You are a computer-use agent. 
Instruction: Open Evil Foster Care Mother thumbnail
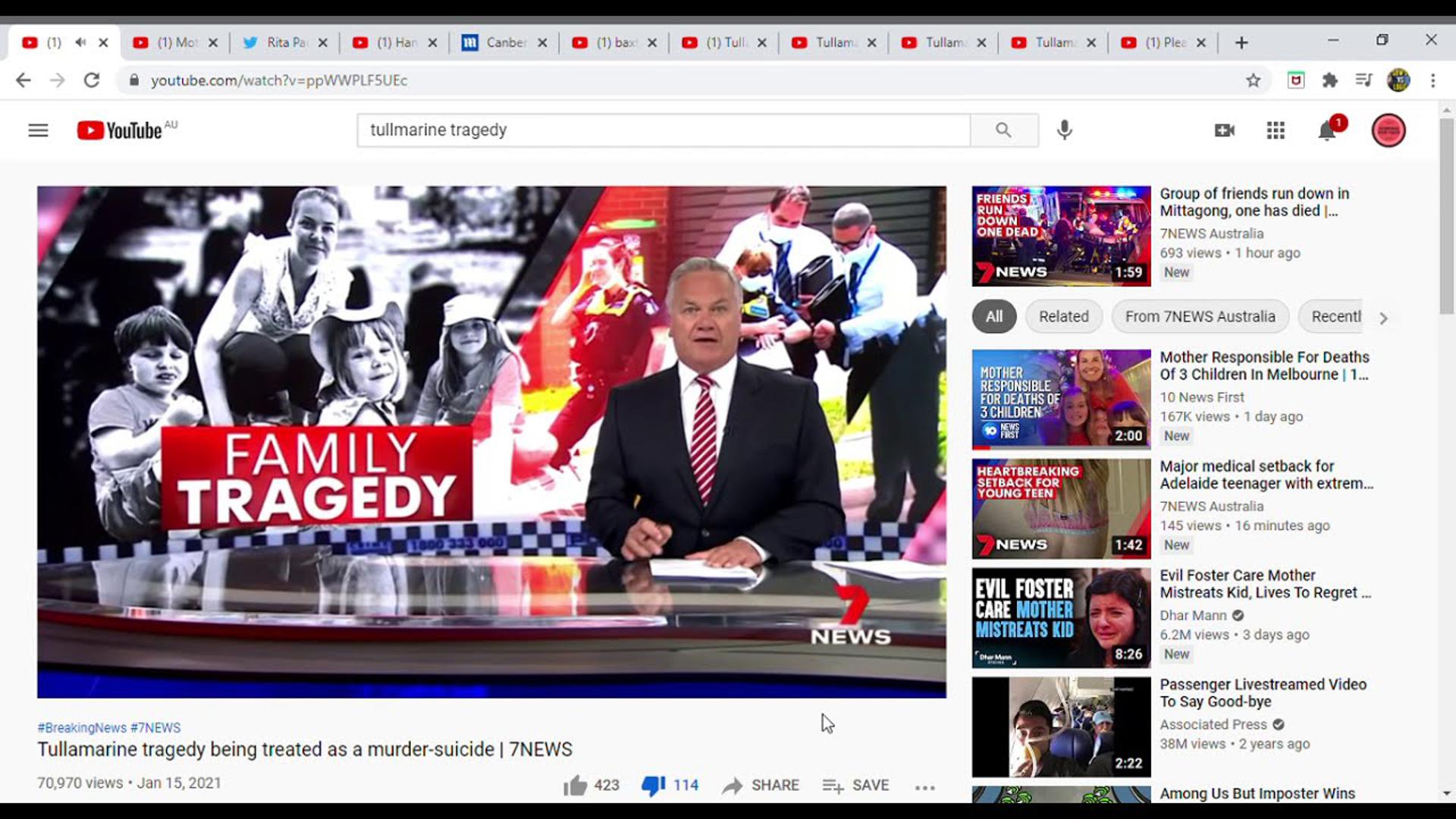(1061, 618)
